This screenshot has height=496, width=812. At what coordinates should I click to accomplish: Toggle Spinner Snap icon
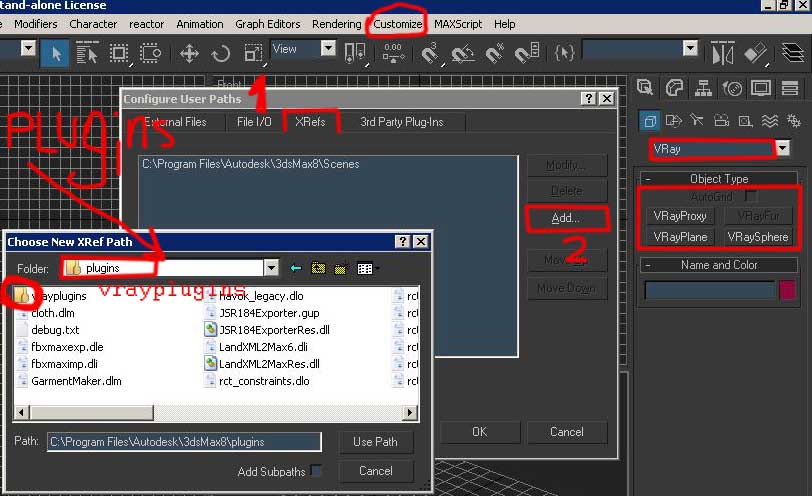pyautogui.click(x=527, y=53)
